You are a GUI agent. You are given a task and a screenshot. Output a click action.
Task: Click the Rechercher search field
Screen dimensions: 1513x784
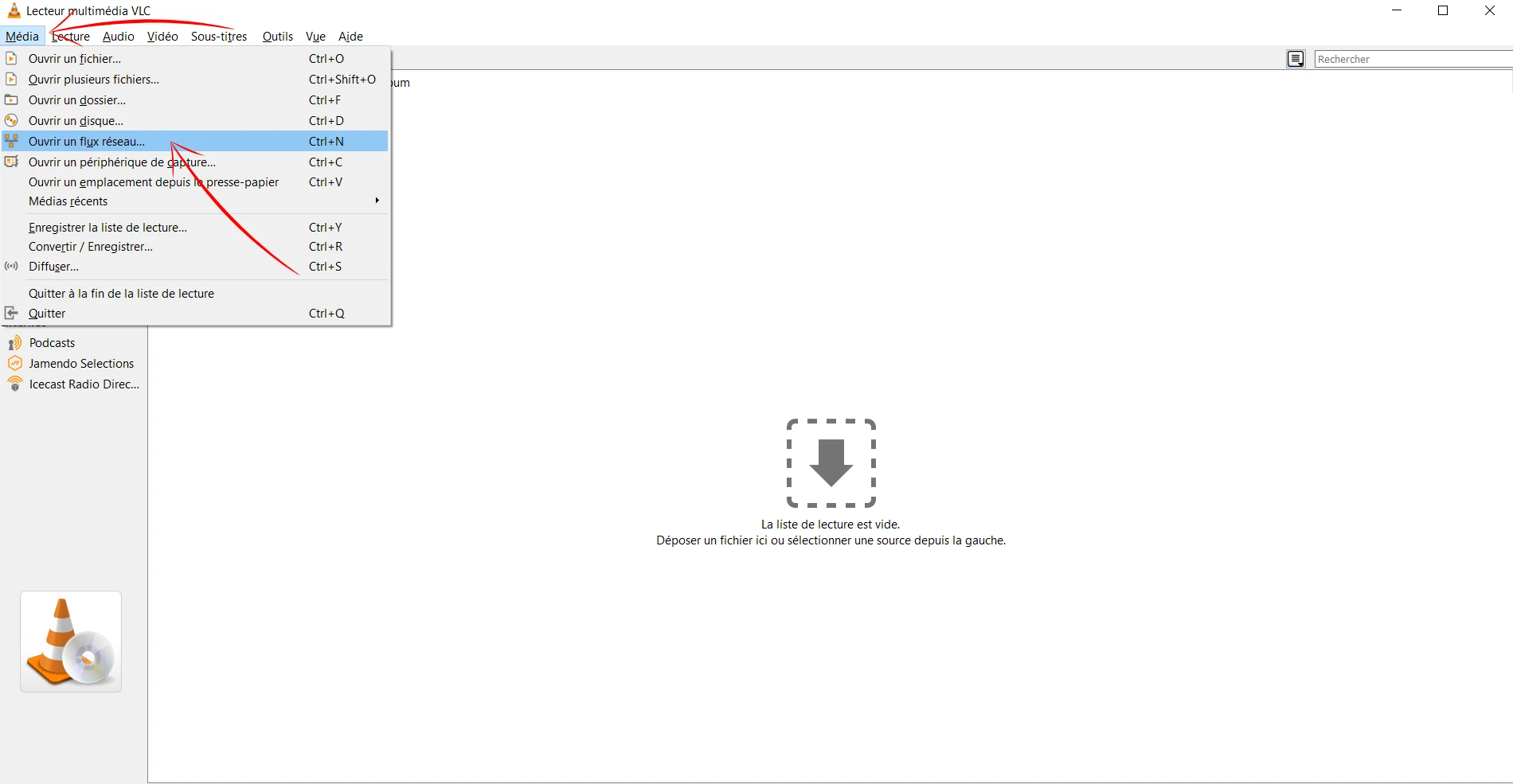[1413, 59]
